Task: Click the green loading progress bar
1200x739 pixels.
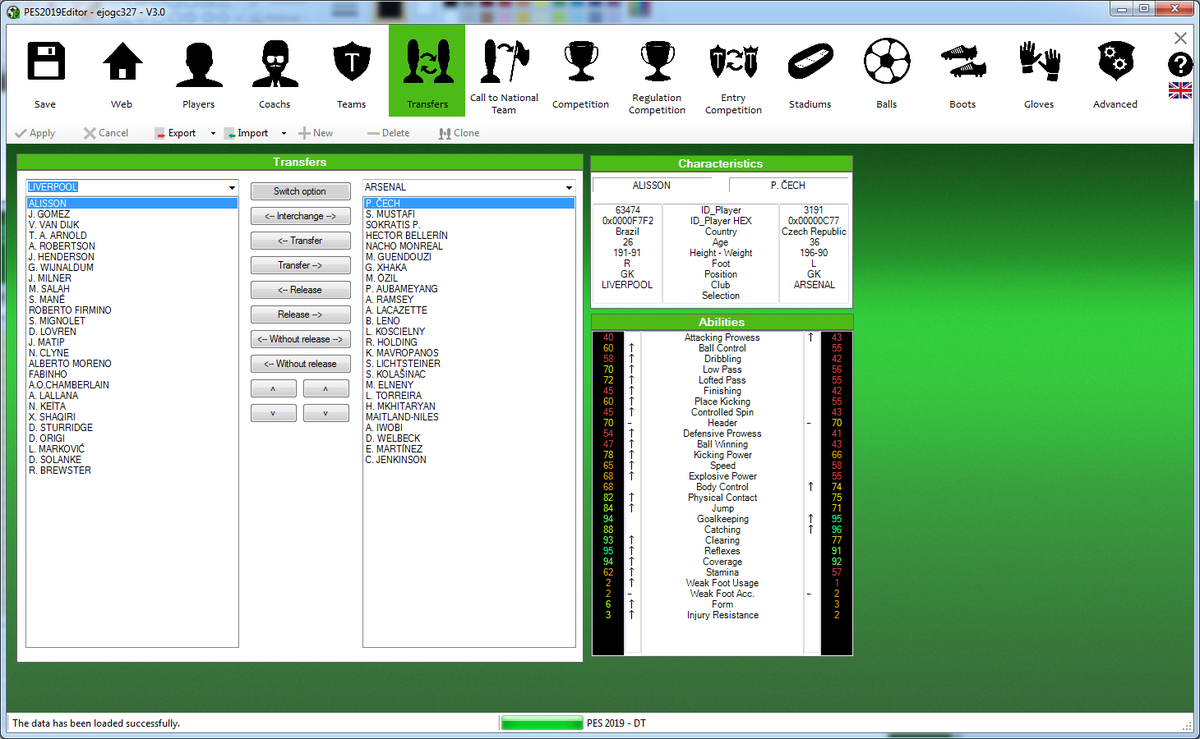Action: pyautogui.click(x=541, y=723)
